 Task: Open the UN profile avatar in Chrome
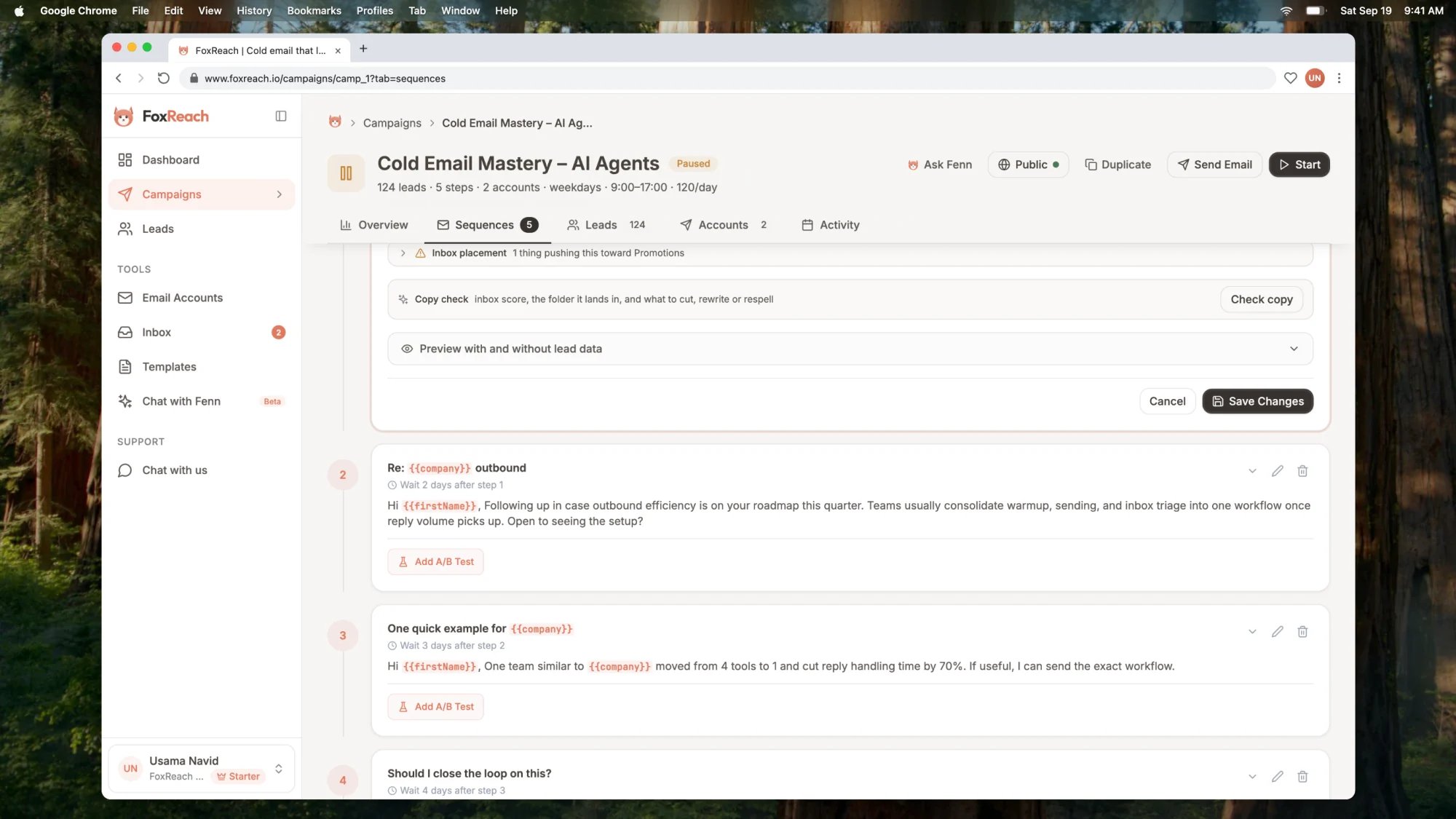coord(1315,78)
